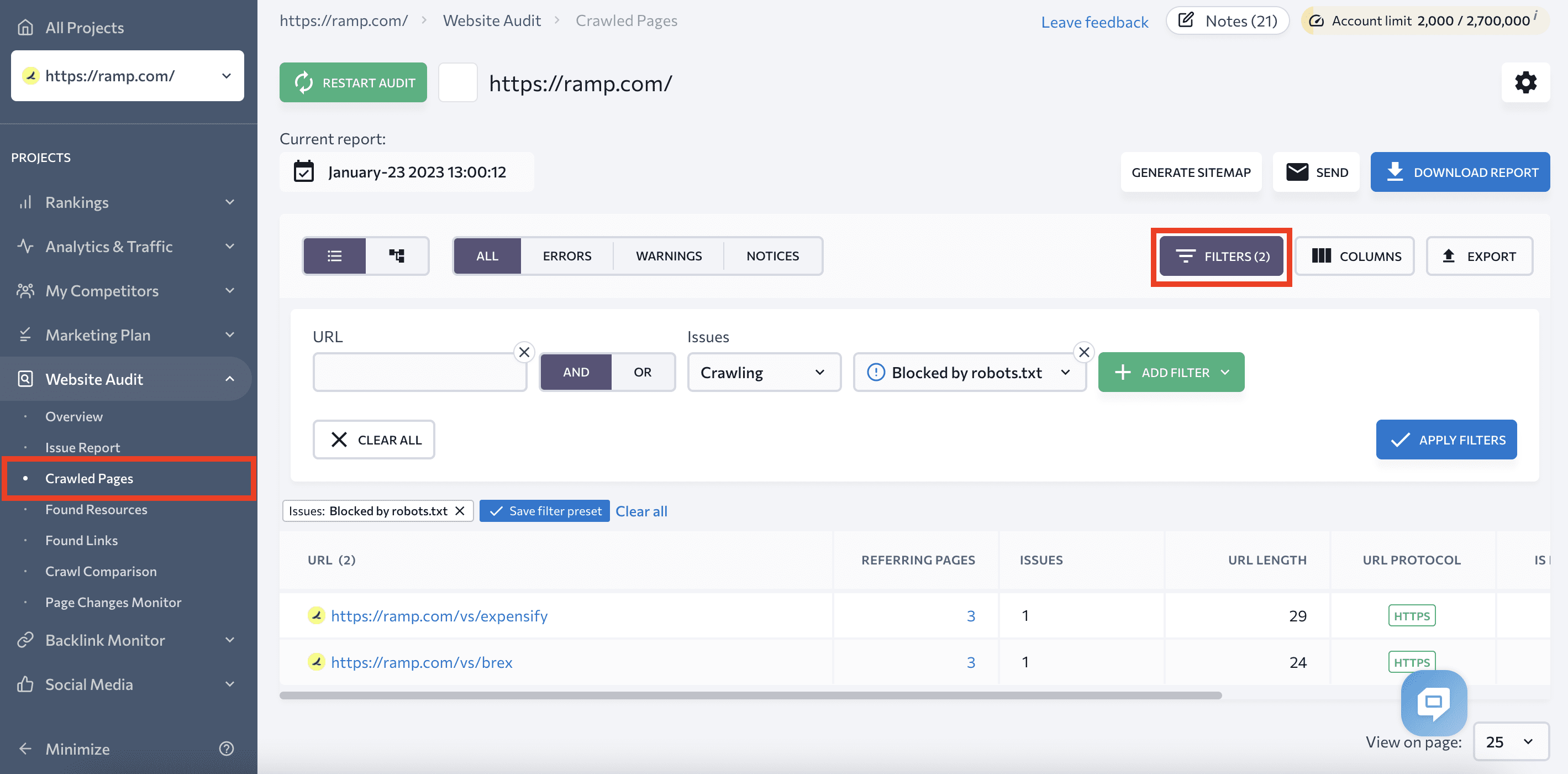Viewport: 1568px width, 774px height.
Task: Click the settings gear icon
Action: coord(1525,82)
